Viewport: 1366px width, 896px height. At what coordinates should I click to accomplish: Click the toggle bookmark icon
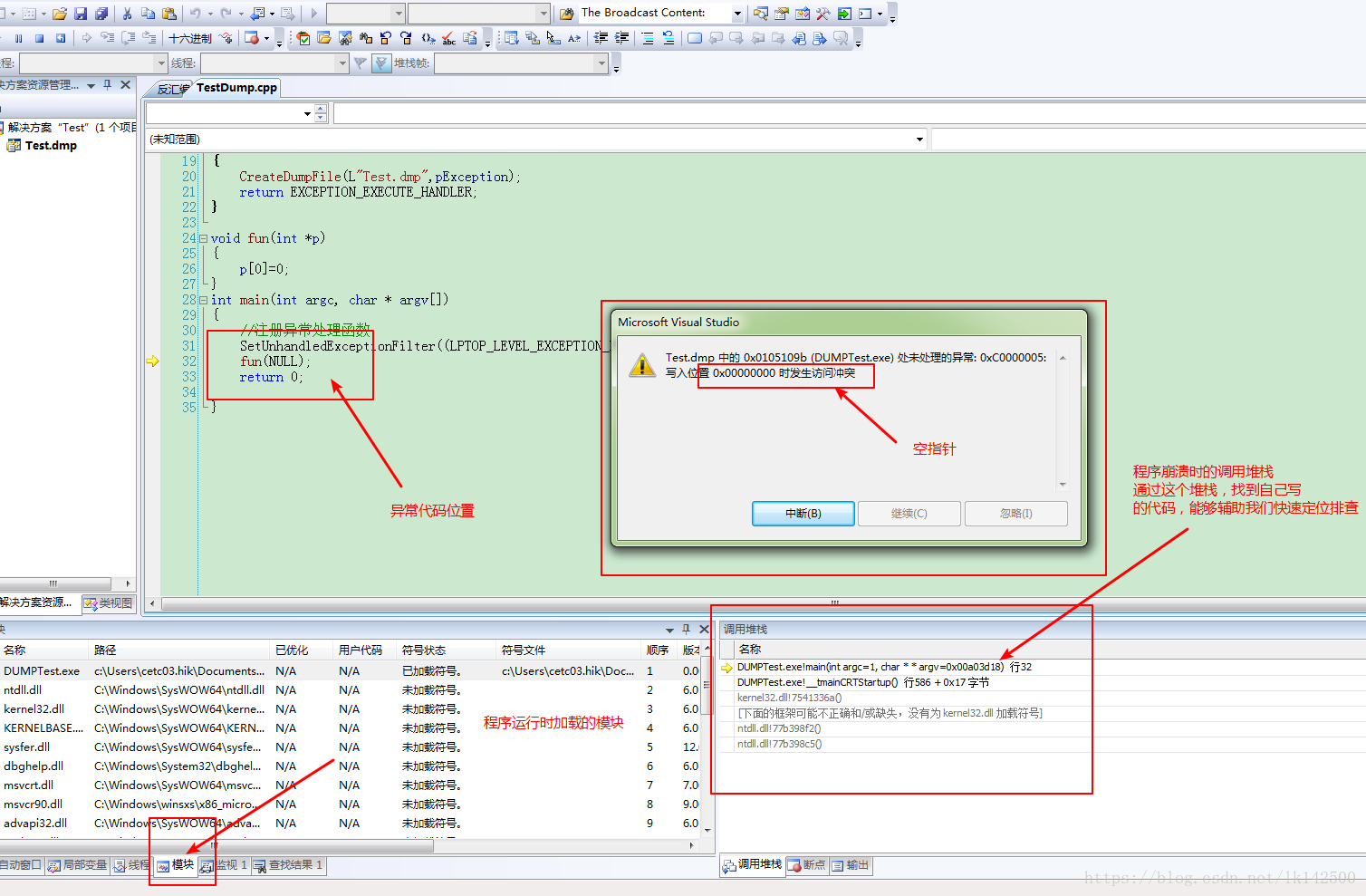click(x=694, y=38)
